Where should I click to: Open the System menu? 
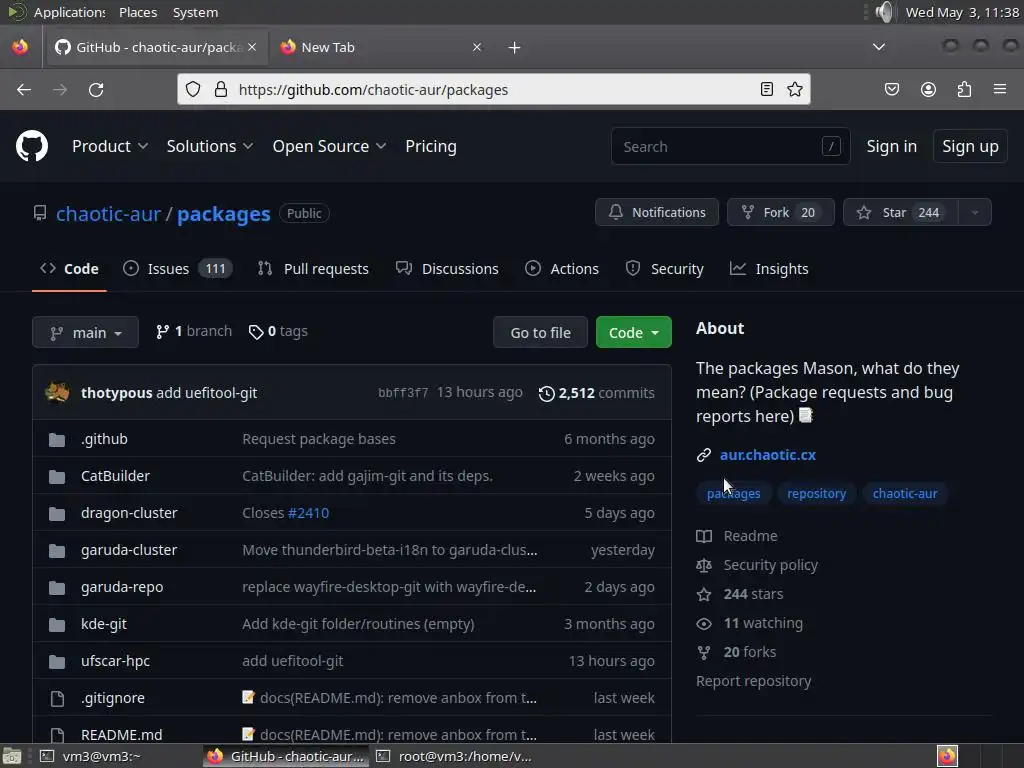click(195, 12)
